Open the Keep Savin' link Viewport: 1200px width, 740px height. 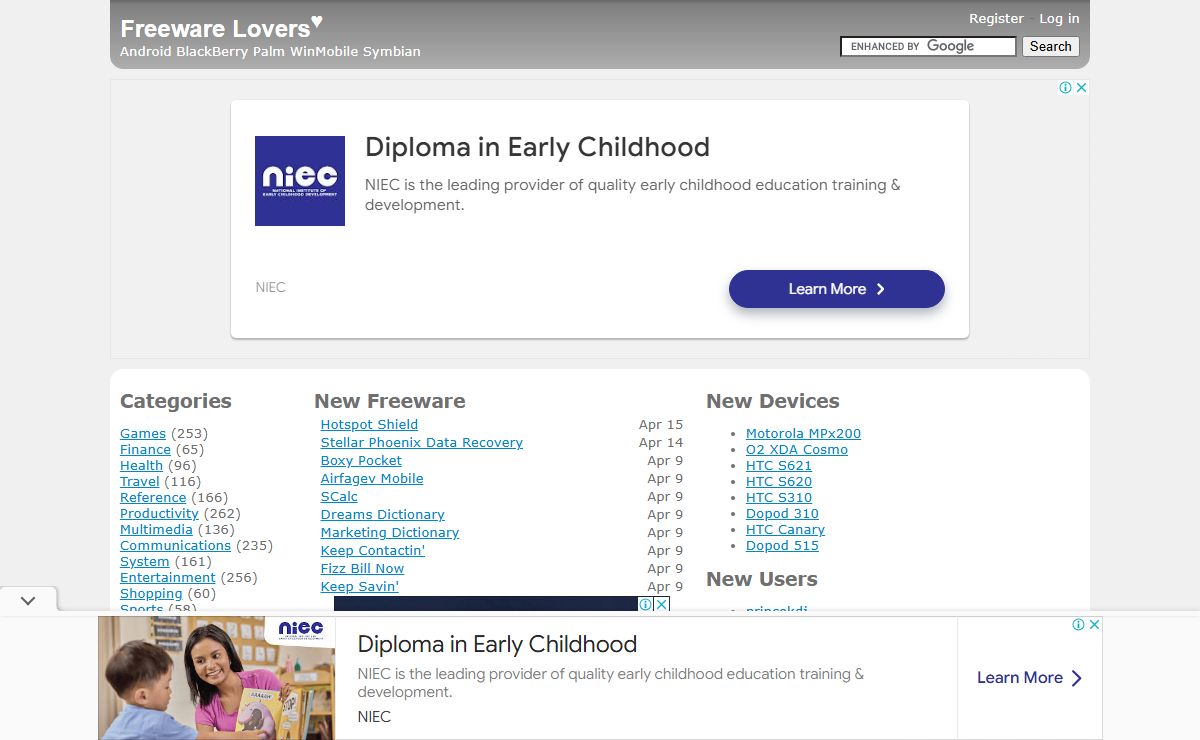click(359, 586)
